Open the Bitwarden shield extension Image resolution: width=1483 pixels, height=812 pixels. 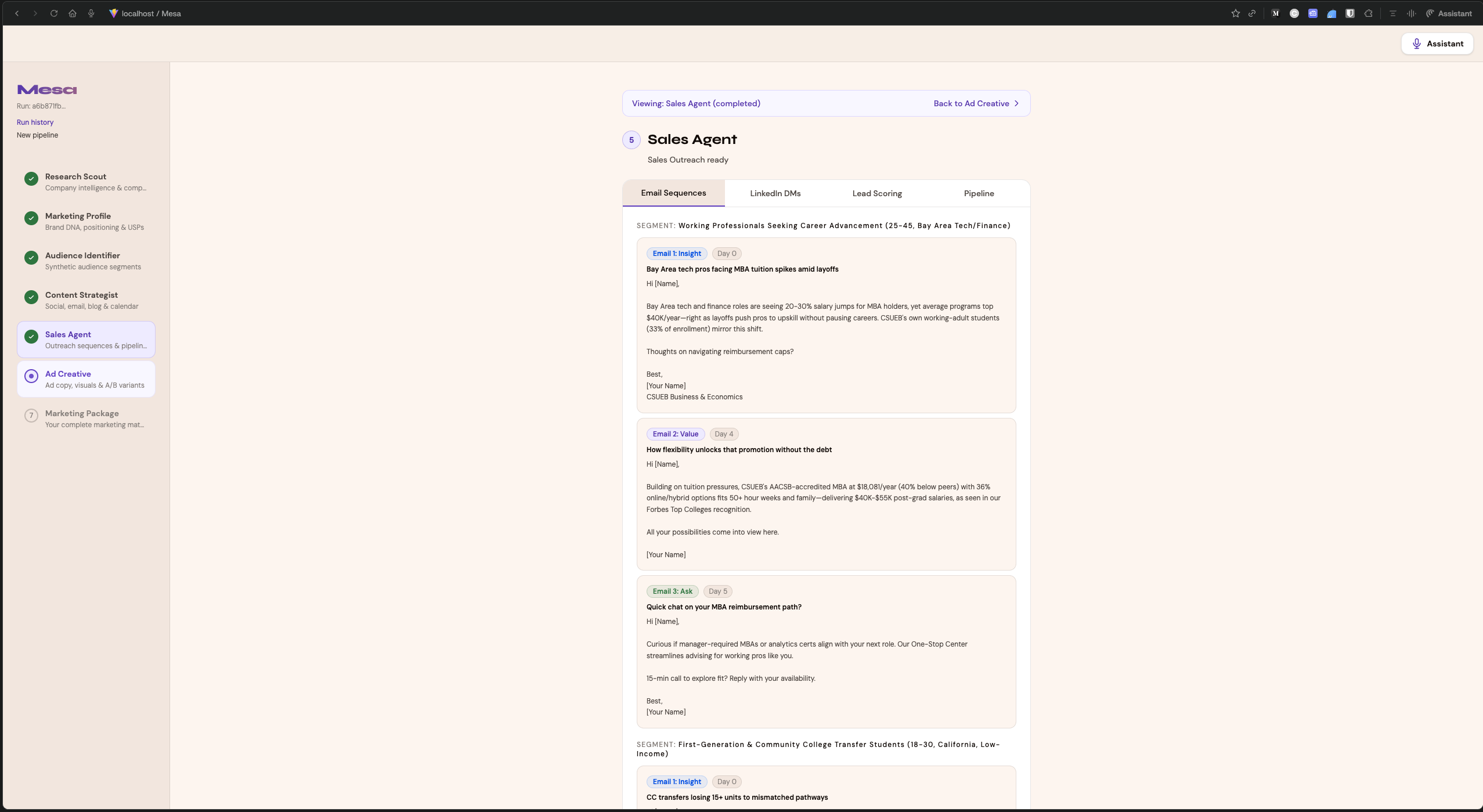pyautogui.click(x=1350, y=13)
